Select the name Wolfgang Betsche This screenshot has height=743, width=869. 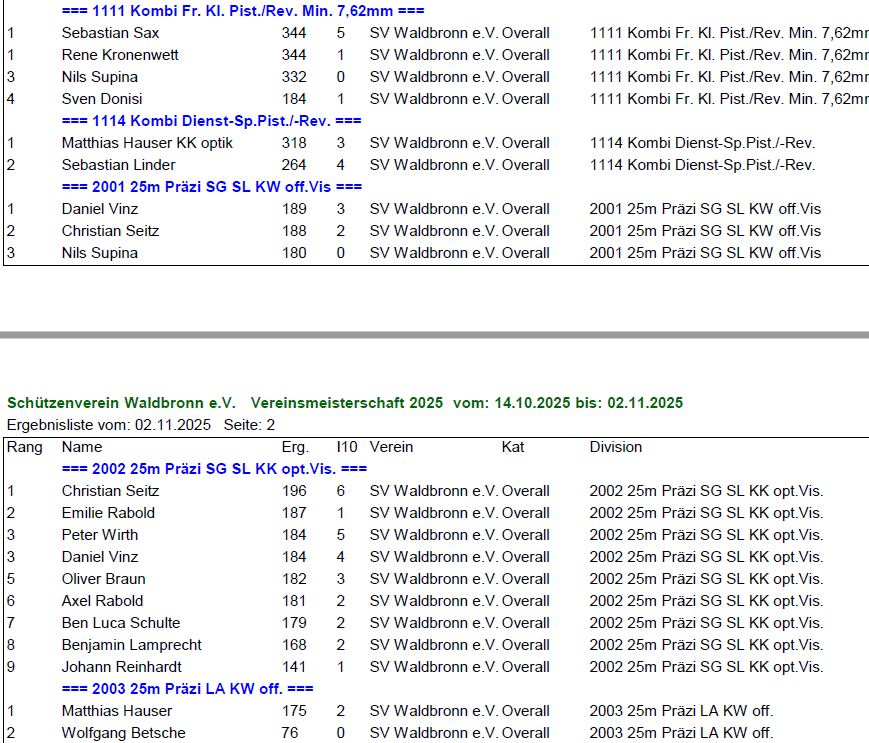(123, 733)
